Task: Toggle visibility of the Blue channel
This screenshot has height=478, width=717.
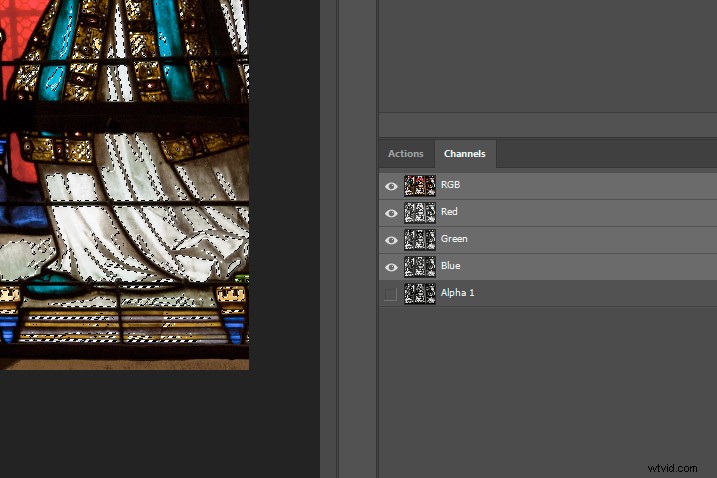Action: pyautogui.click(x=391, y=267)
